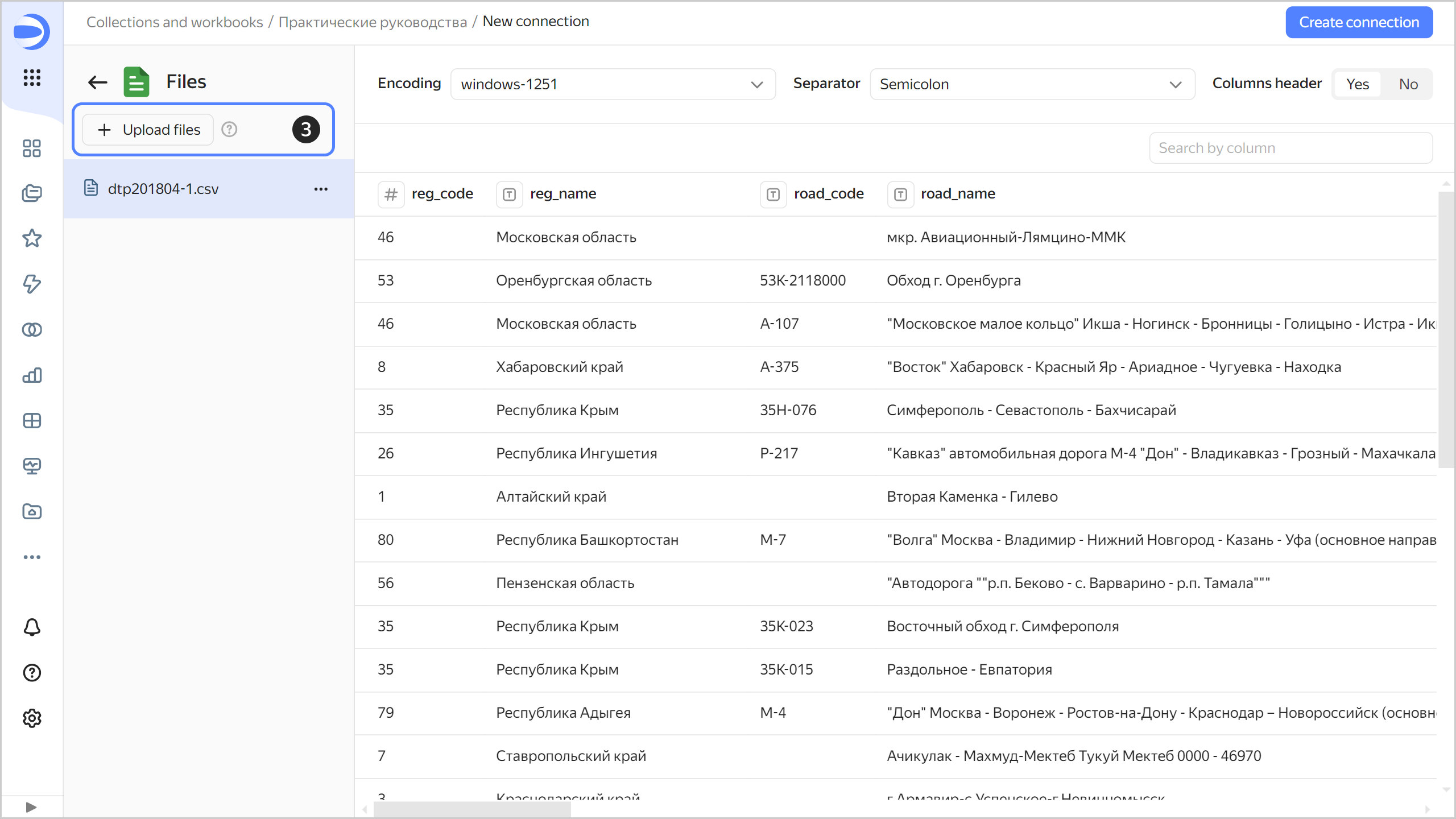Image resolution: width=1456 pixels, height=819 pixels.
Task: Click the horizontal scrollbar under the table
Action: (472, 809)
